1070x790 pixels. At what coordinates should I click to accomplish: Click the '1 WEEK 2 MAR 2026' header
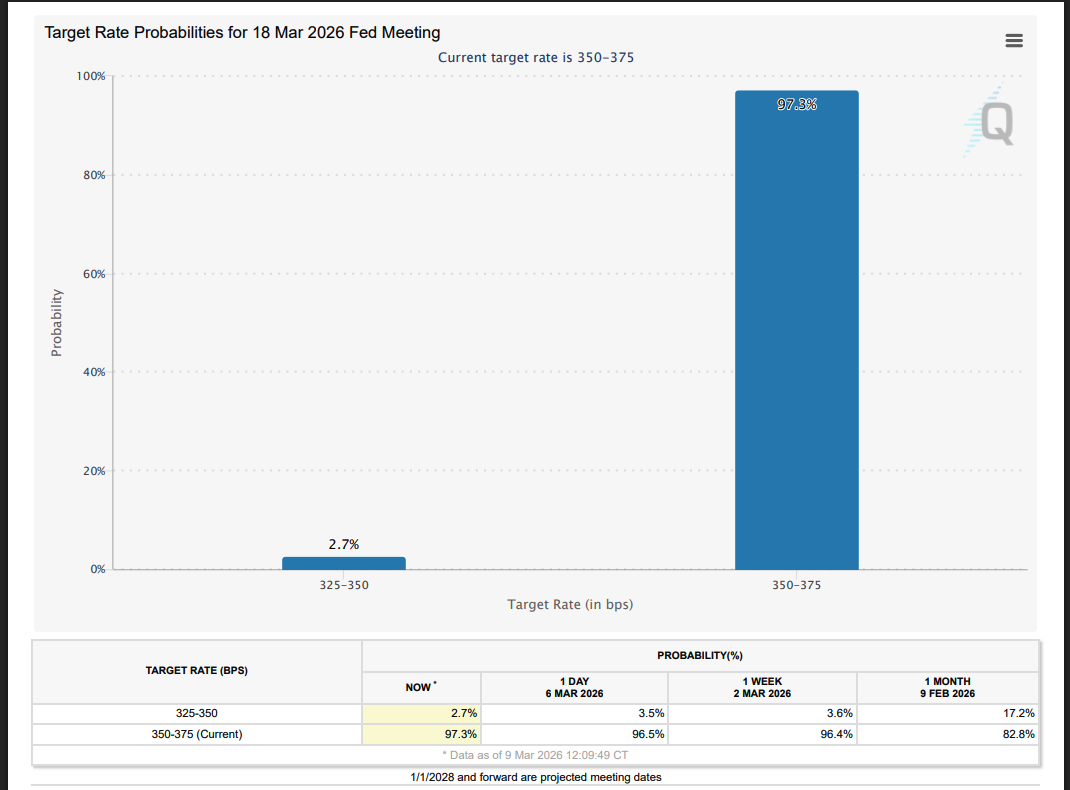762,687
